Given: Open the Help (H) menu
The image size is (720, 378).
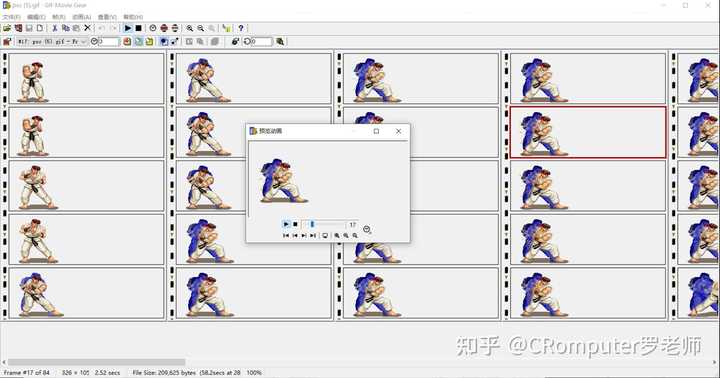Looking at the screenshot, I should pos(132,17).
